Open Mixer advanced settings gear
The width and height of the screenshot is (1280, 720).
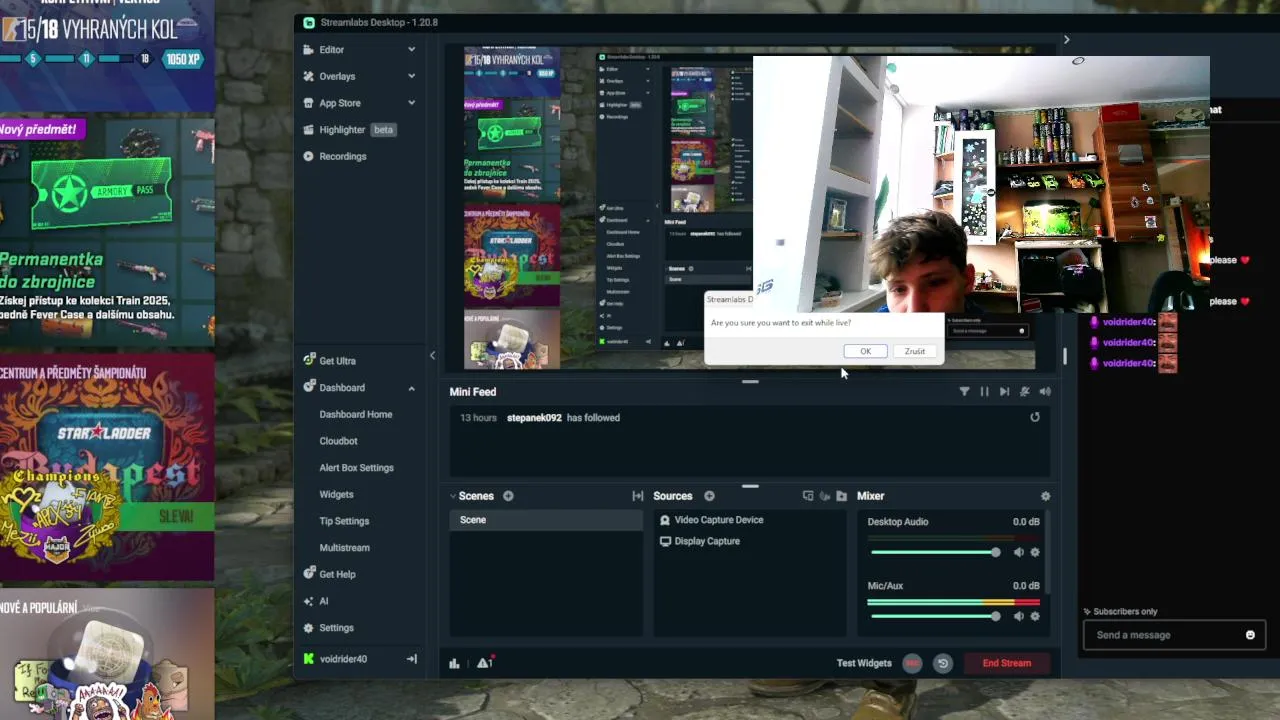[x=1046, y=496]
